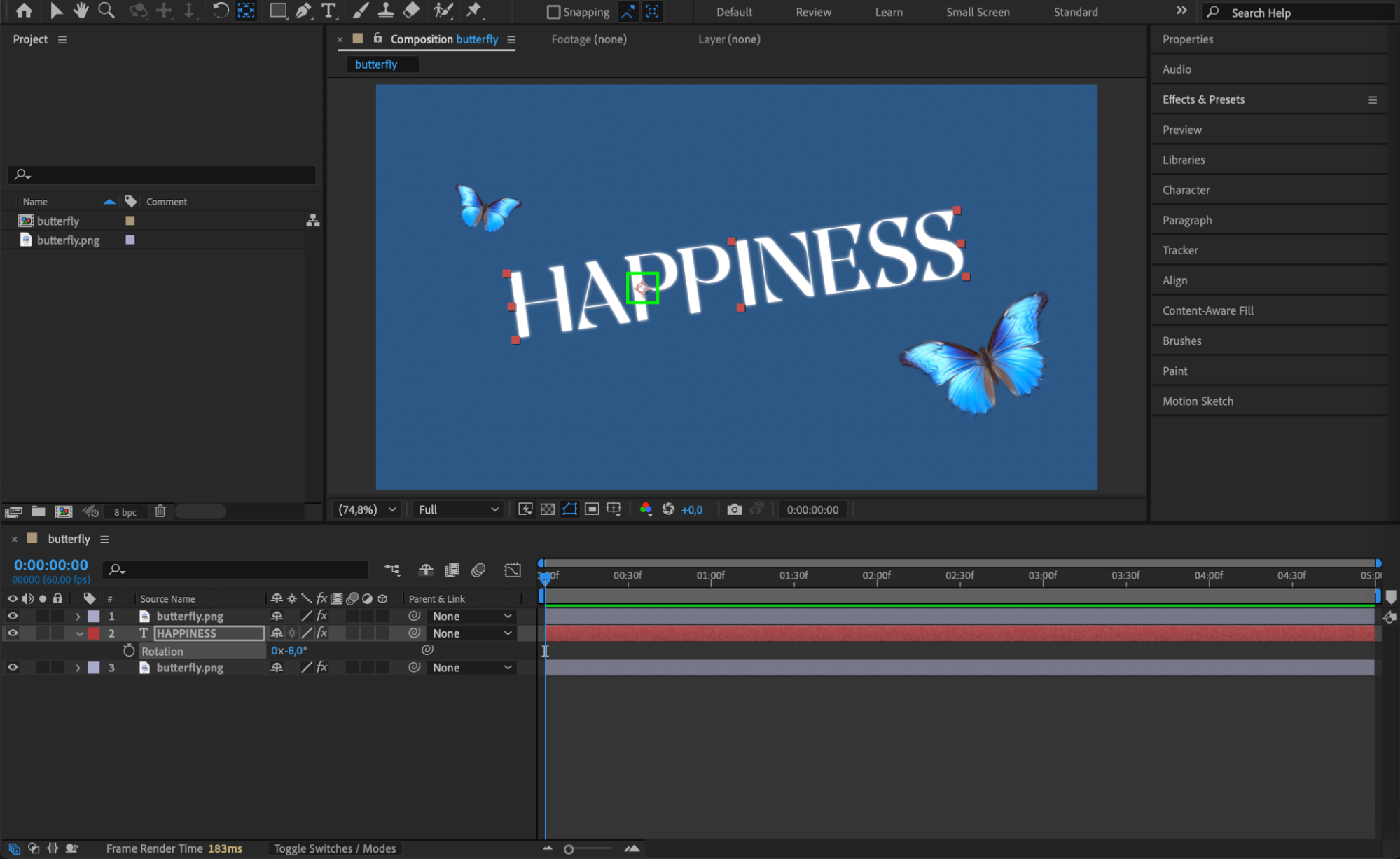The height and width of the screenshot is (859, 1400).
Task: Open the magnification ratio dropdown
Action: [367, 509]
